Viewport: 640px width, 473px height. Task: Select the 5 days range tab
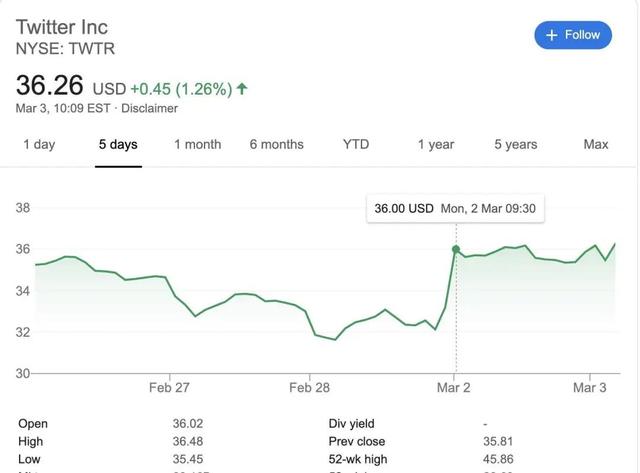click(118, 144)
